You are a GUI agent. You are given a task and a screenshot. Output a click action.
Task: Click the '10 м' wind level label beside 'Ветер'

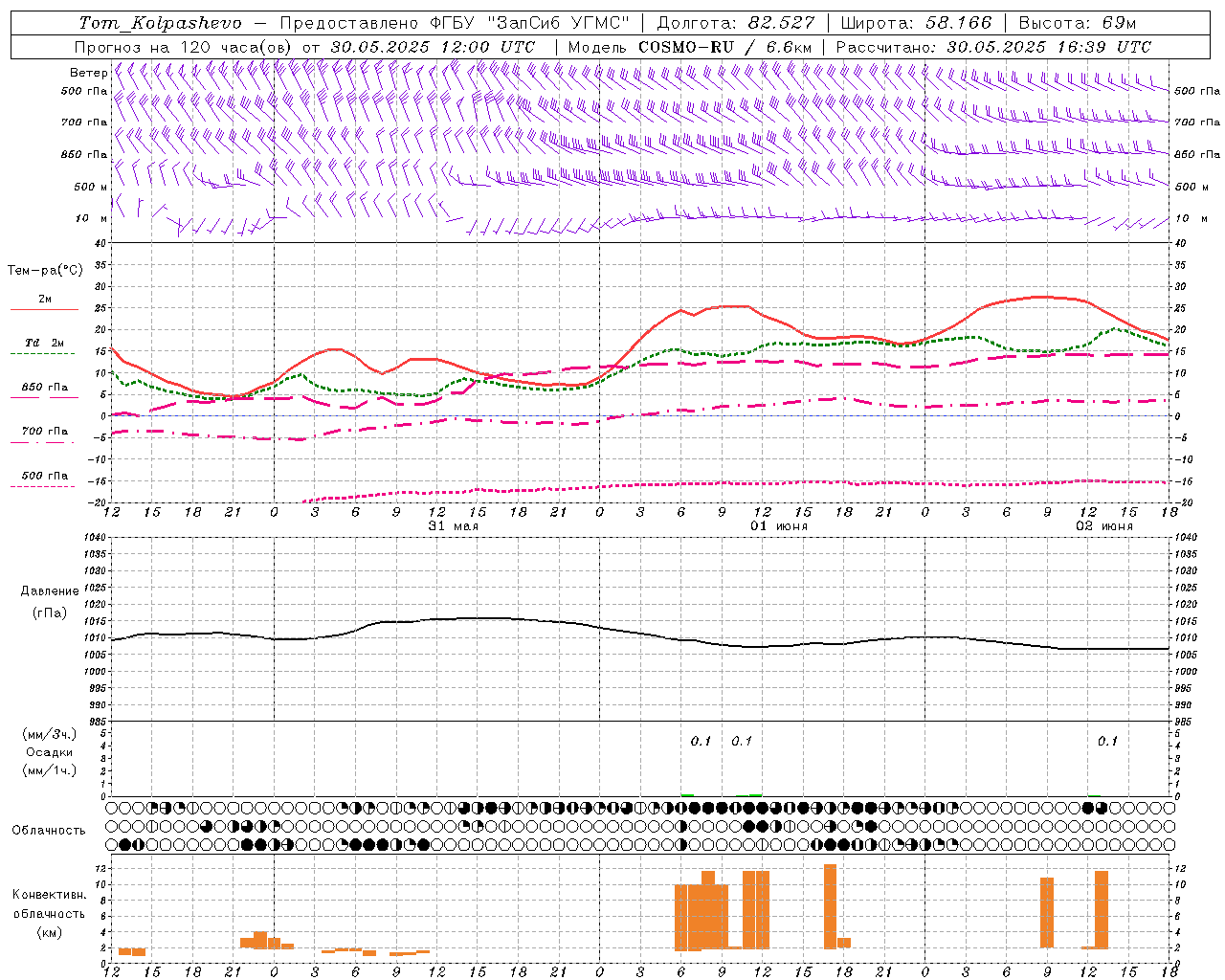pyautogui.click(x=91, y=218)
